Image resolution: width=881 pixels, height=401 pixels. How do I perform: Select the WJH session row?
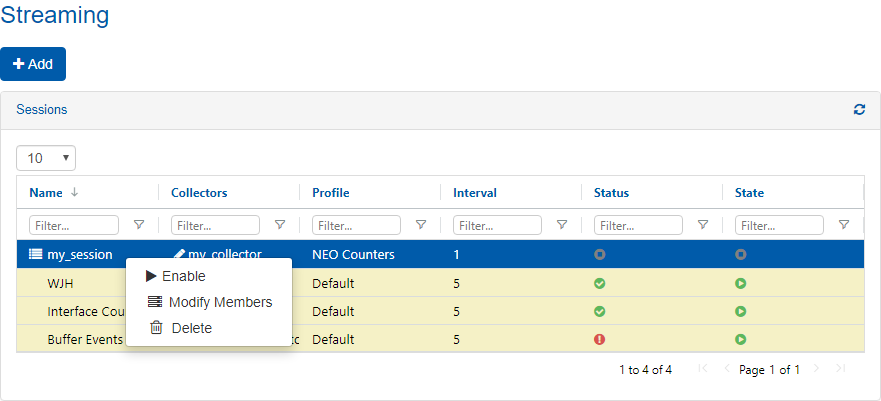(x=60, y=283)
